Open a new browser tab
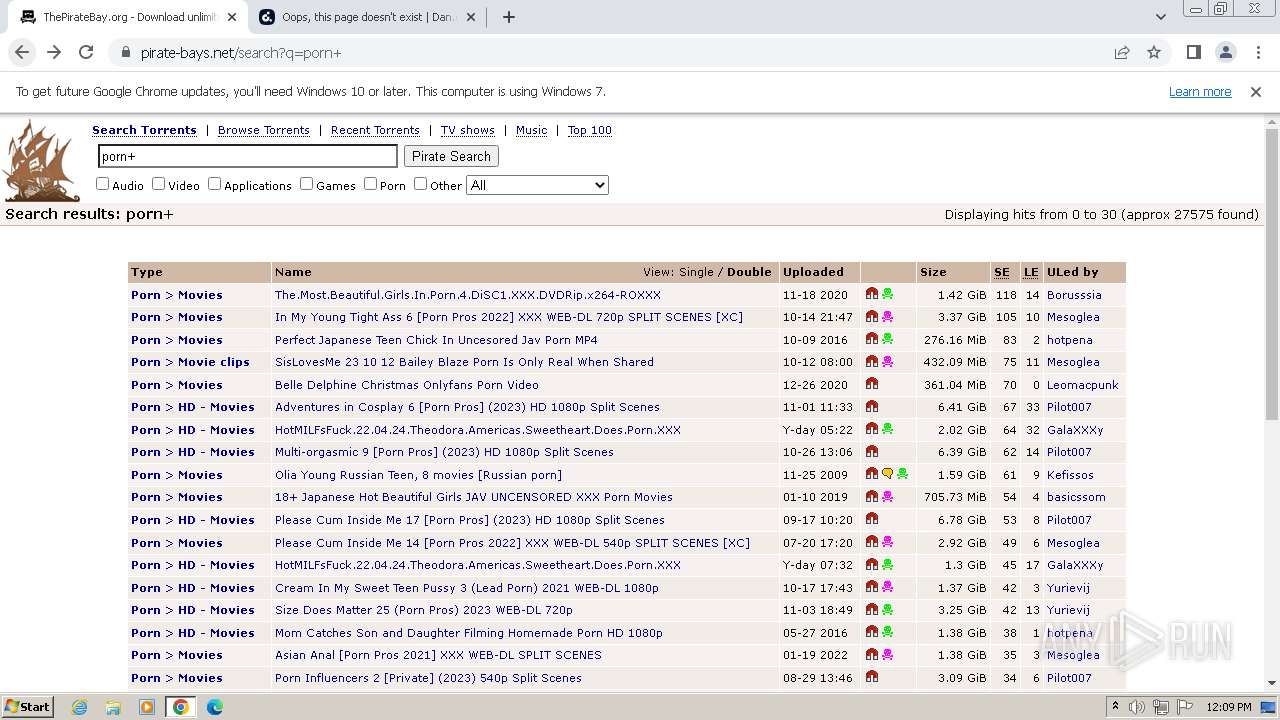1280x720 pixels. pos(508,17)
